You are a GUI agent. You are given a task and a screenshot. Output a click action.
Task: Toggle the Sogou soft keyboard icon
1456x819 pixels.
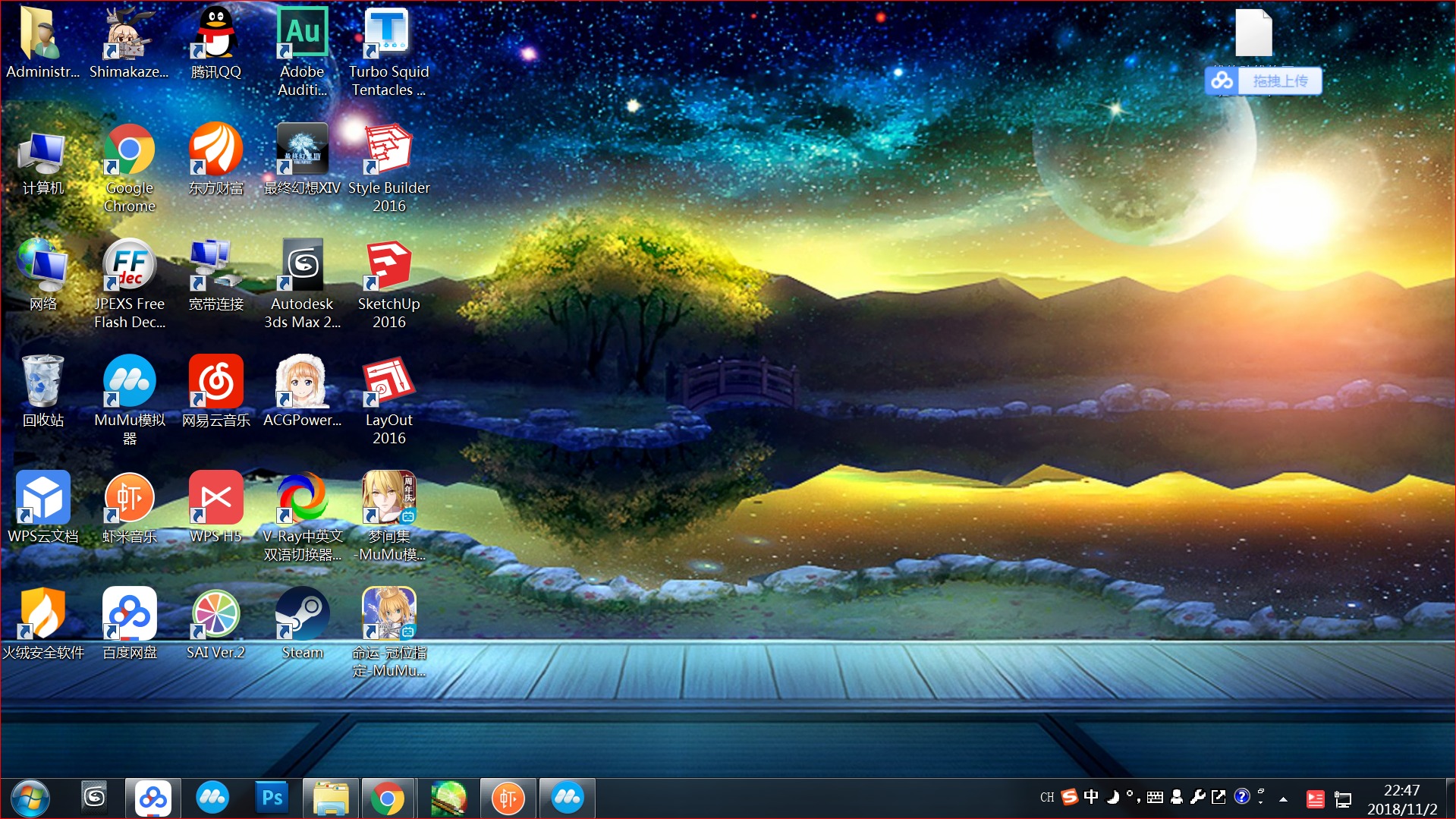tap(1155, 796)
